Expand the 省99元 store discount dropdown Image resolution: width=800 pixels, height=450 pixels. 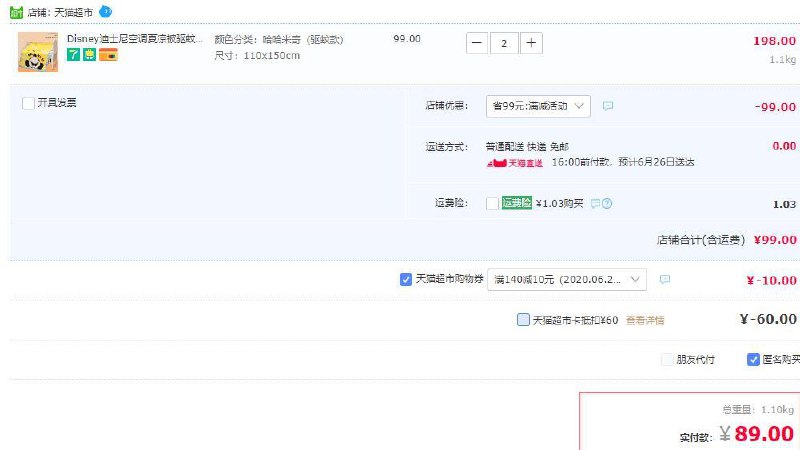click(538, 106)
